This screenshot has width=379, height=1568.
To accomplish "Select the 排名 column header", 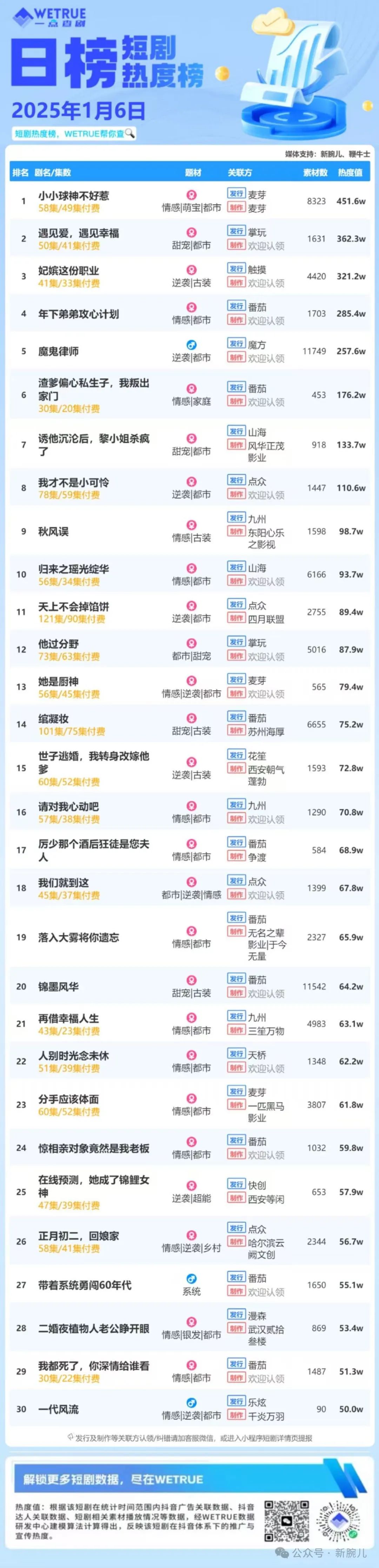I will (21, 172).
